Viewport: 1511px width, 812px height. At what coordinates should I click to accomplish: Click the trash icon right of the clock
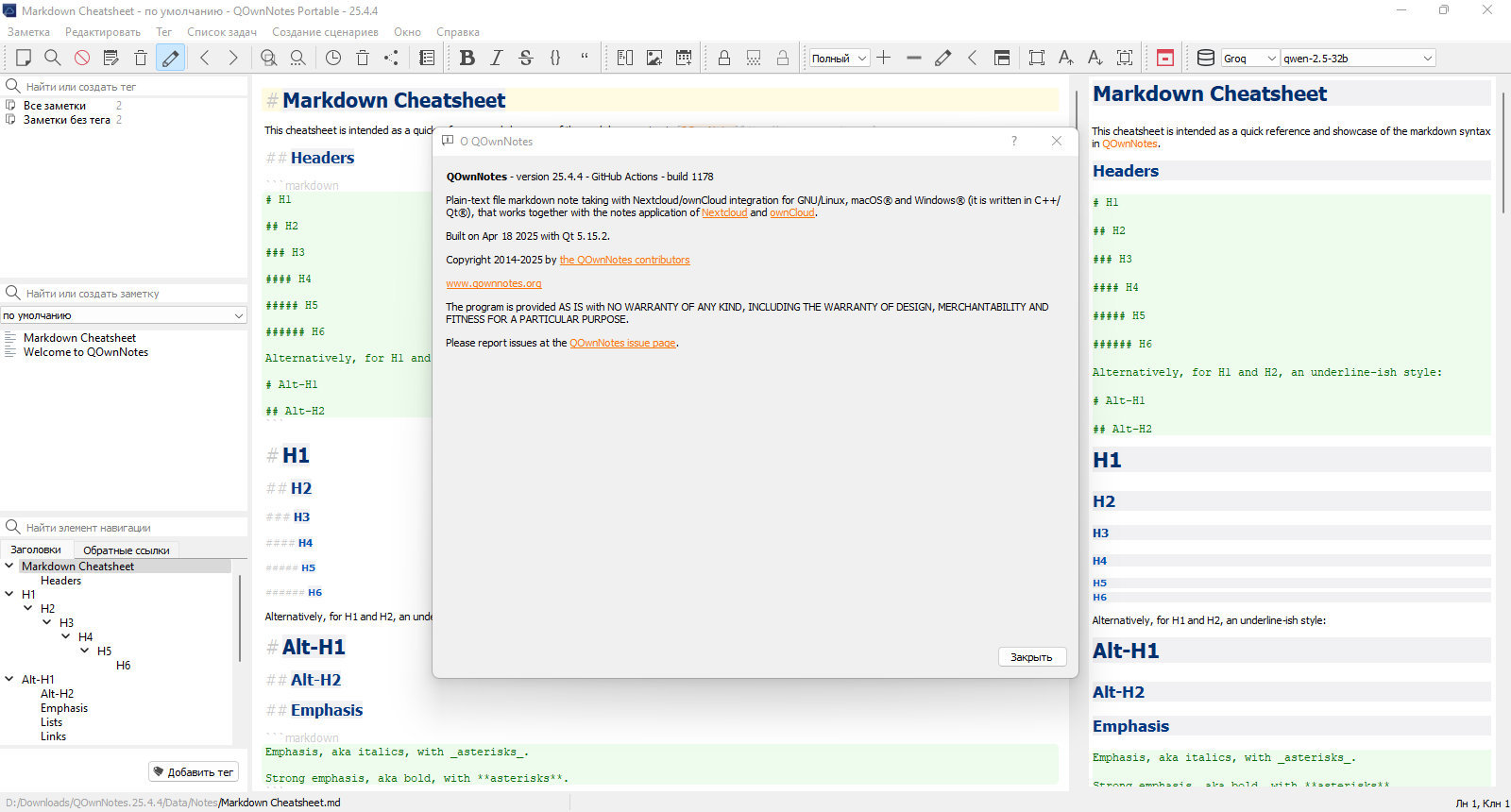click(363, 58)
